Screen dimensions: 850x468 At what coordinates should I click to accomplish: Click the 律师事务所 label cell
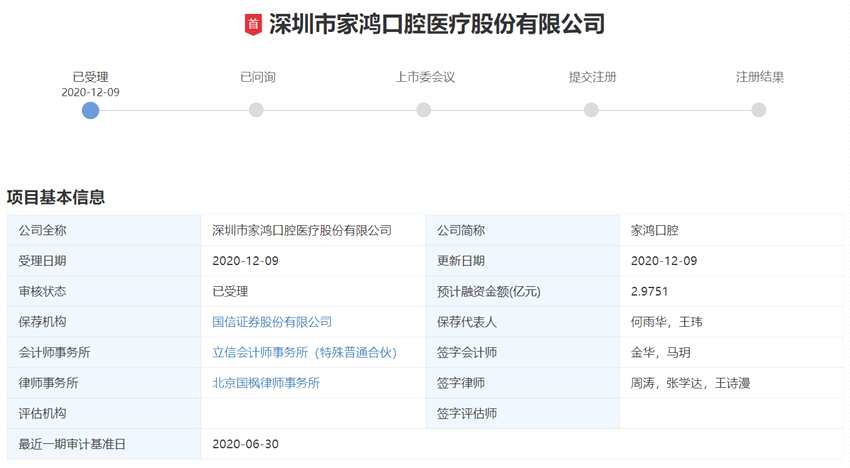[x=104, y=383]
